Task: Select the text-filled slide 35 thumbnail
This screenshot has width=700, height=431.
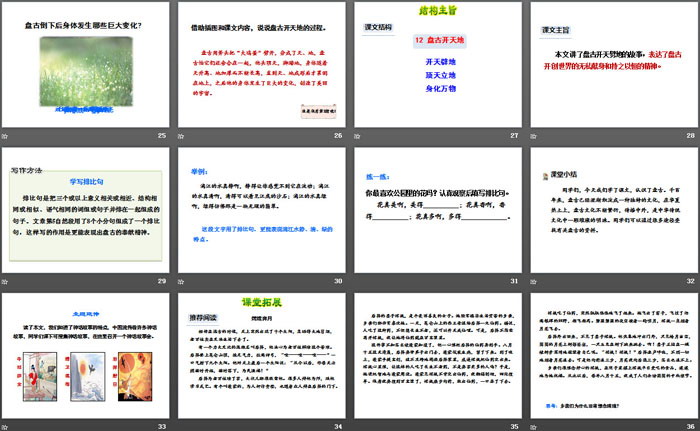Action: tap(437, 354)
